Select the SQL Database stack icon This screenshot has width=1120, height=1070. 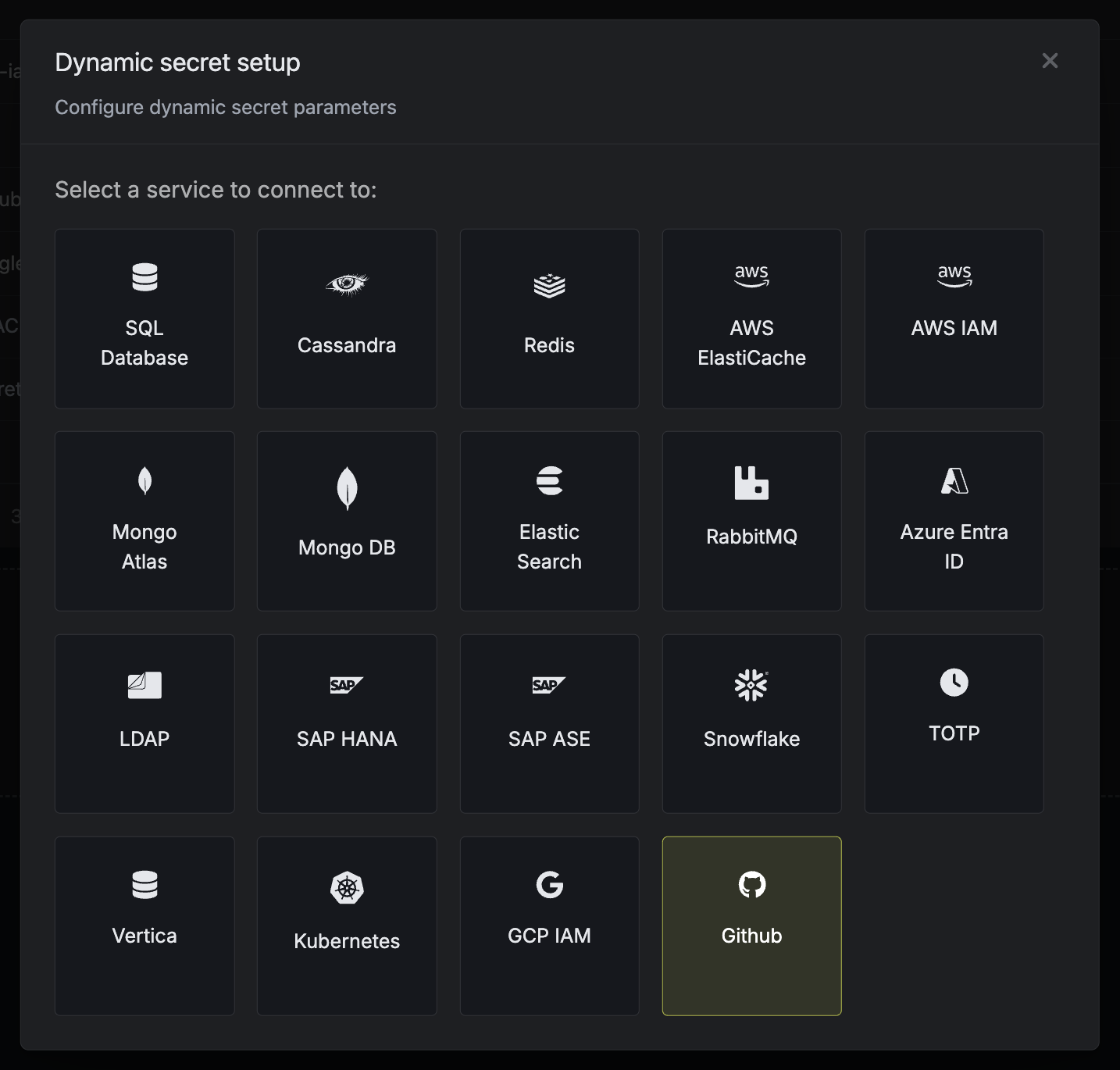[144, 277]
